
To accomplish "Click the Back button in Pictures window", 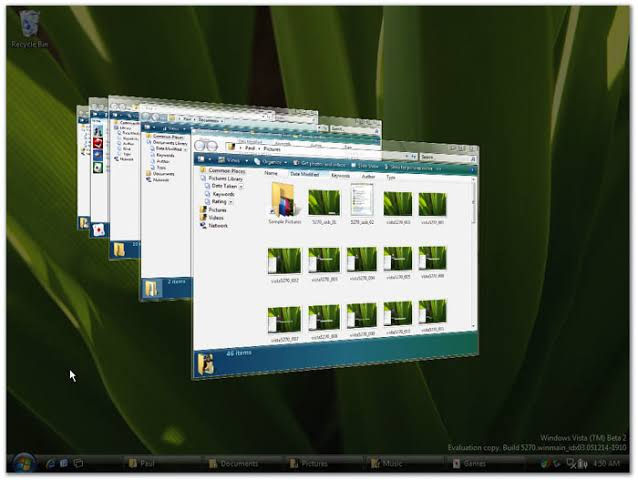I will (200, 146).
